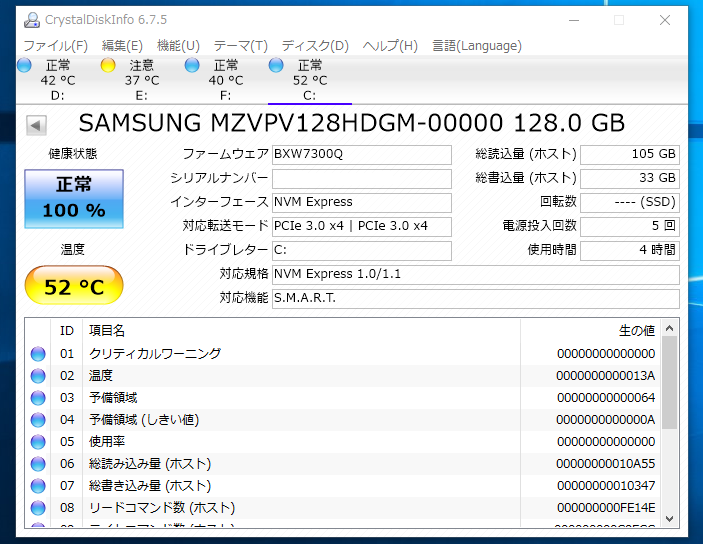Click the SAMSUNG MZVPV128HDGM model title
The height and width of the screenshot is (544, 703).
[x=352, y=123]
